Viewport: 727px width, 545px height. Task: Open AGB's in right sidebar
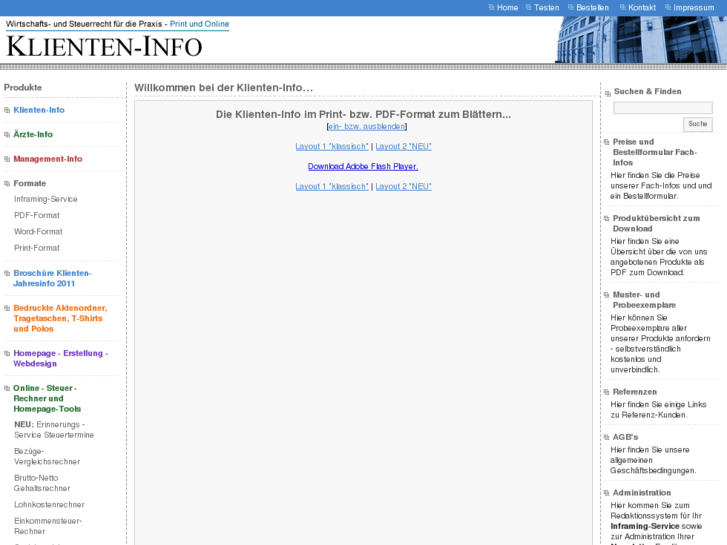(x=625, y=437)
